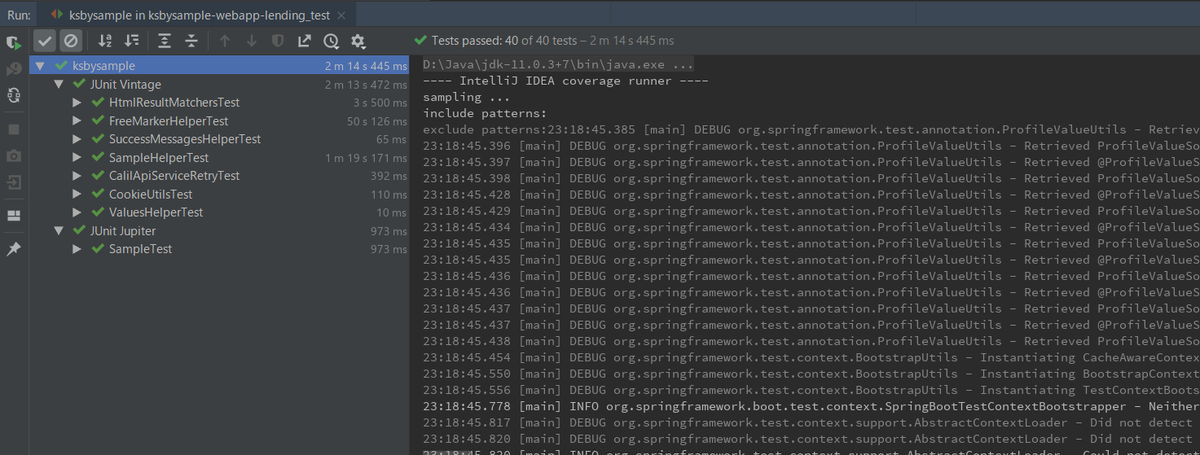Click the Rerun failed tests icon
This screenshot has width=1200, height=455.
click(x=14, y=69)
